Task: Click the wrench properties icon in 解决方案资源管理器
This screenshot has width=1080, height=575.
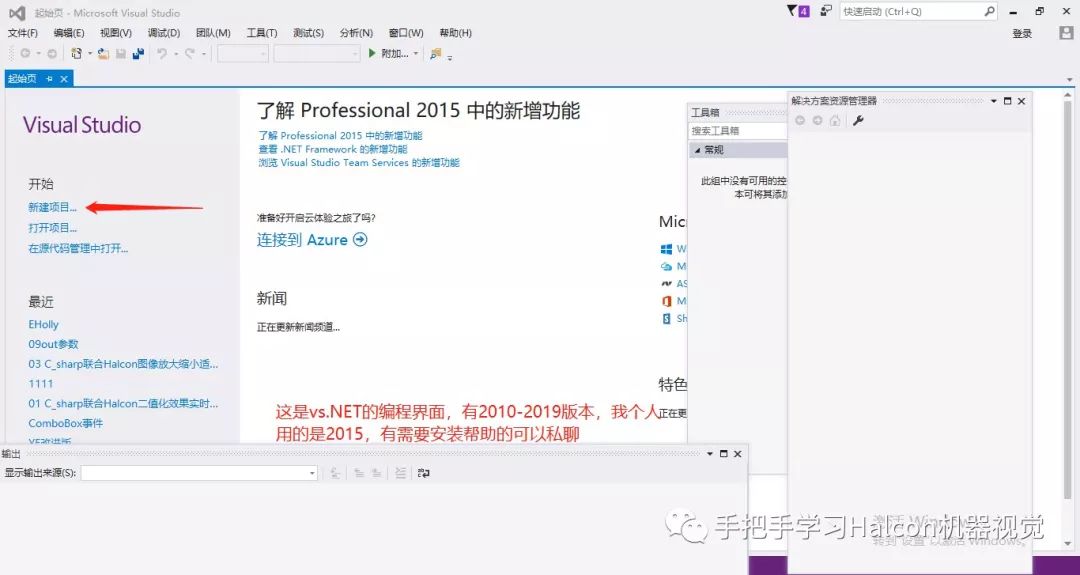Action: pos(858,121)
